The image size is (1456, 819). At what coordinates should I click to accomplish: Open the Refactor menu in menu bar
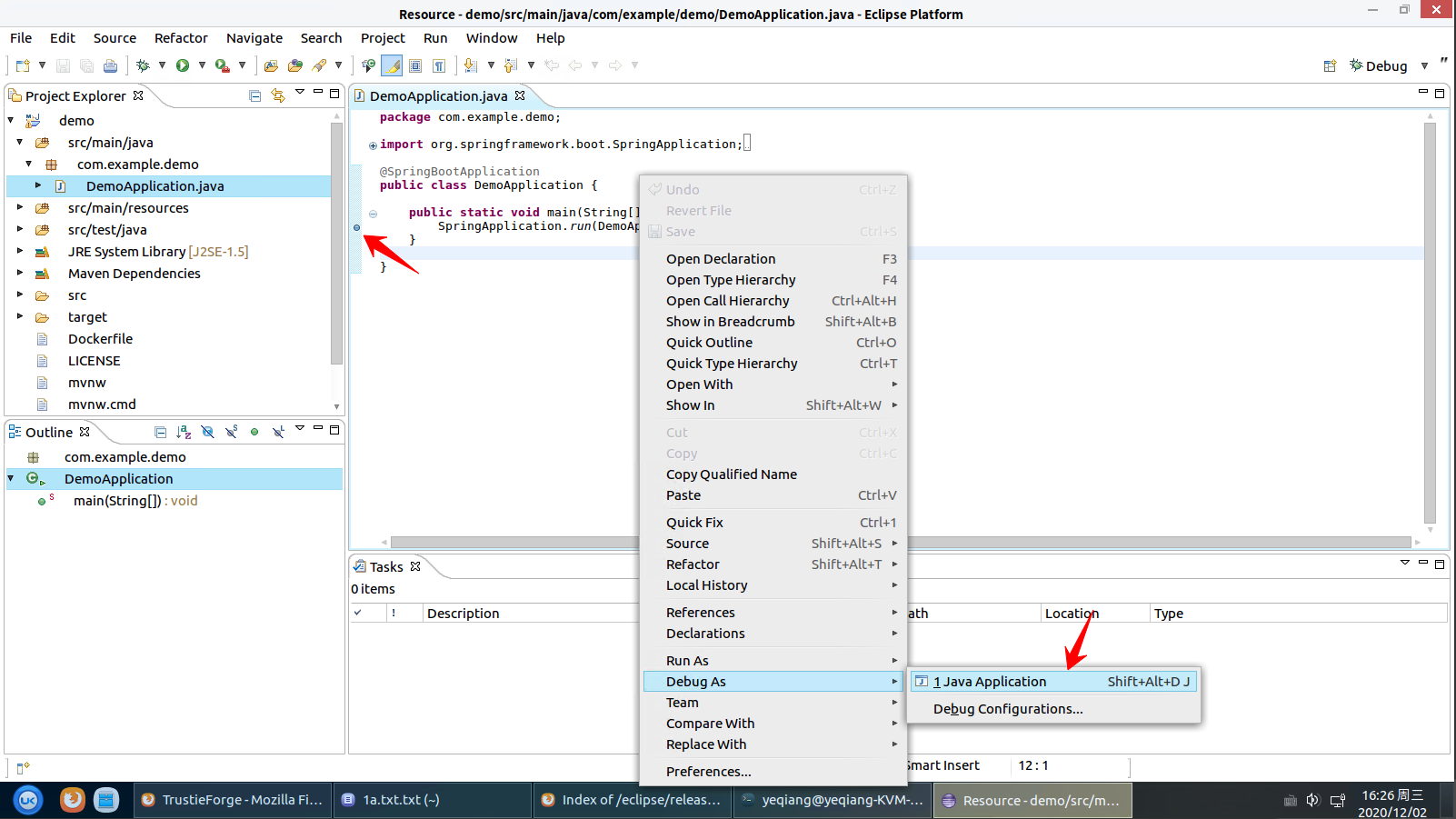[x=181, y=38]
